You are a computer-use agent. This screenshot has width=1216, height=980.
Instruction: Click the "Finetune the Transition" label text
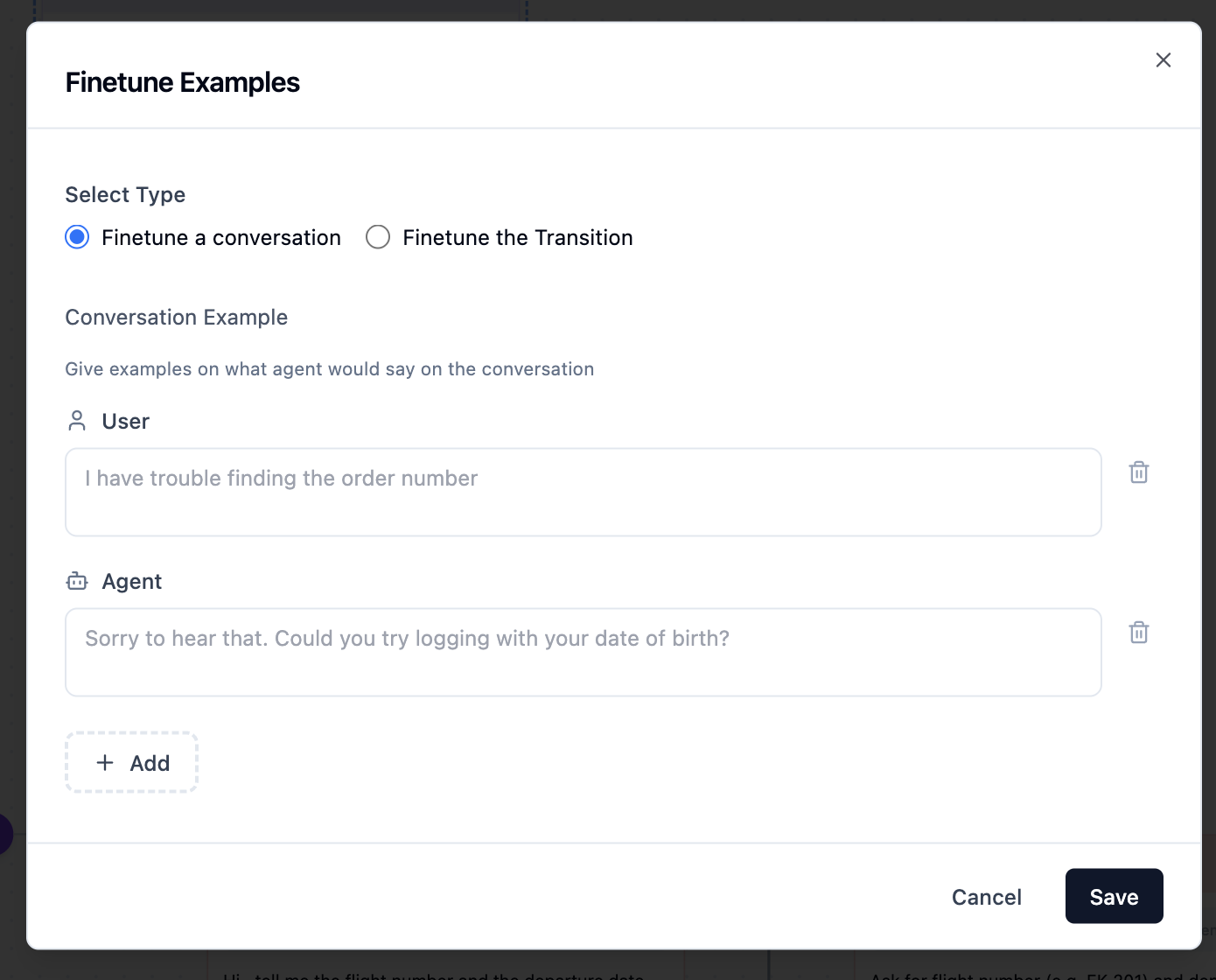(517, 238)
